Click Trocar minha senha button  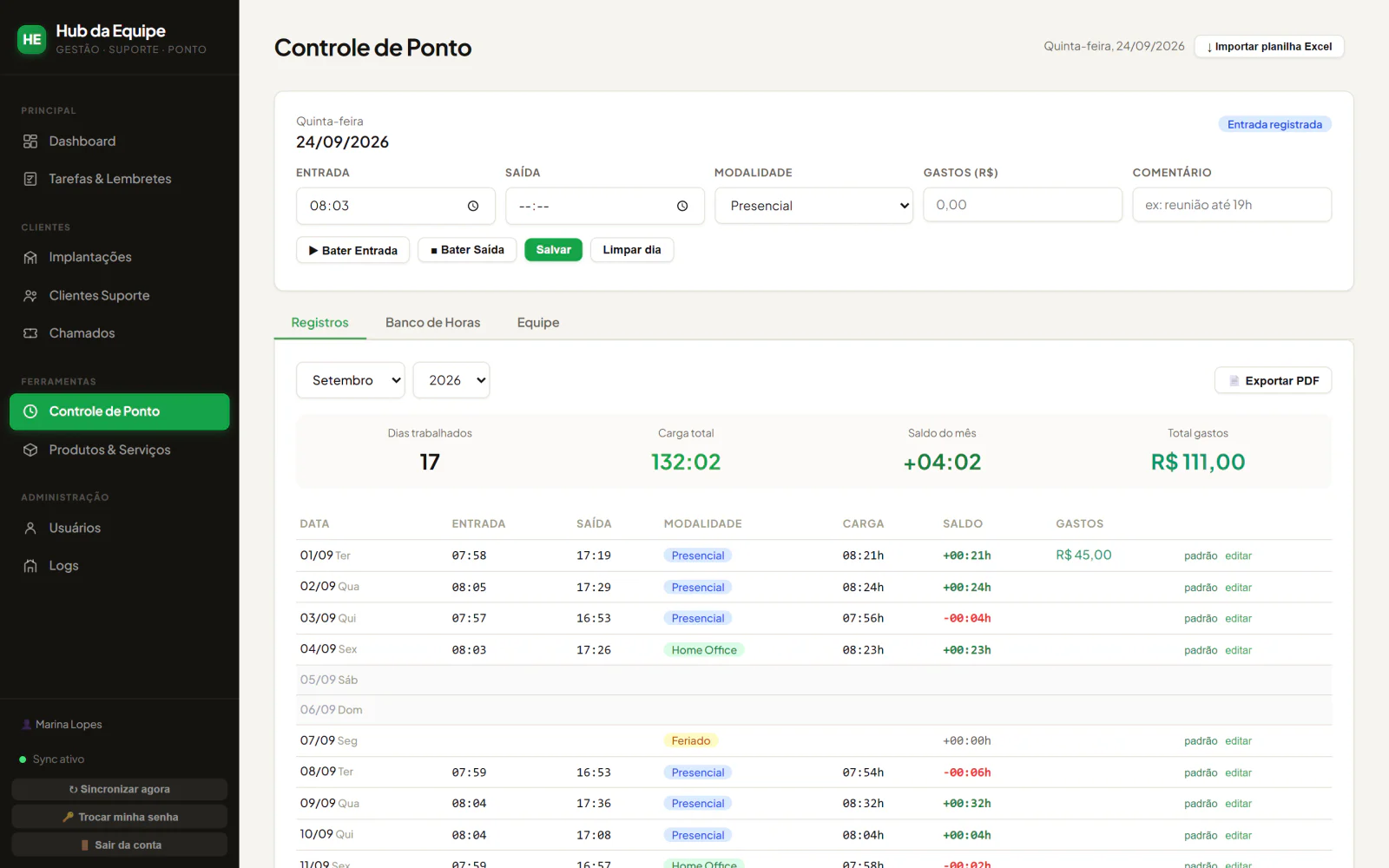(120, 817)
